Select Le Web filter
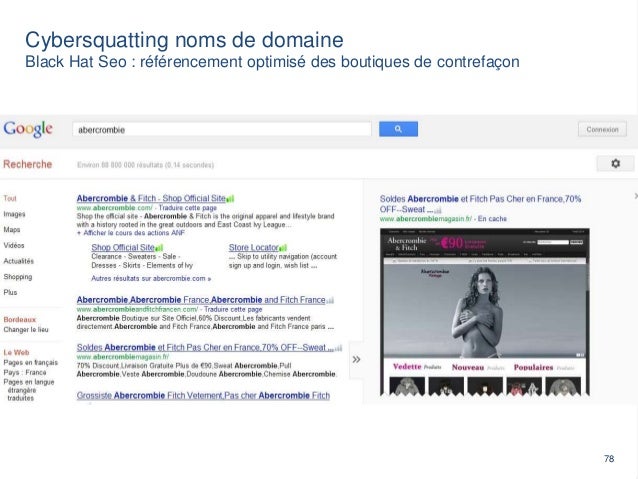Image resolution: width=638 pixels, height=479 pixels. tap(16, 352)
